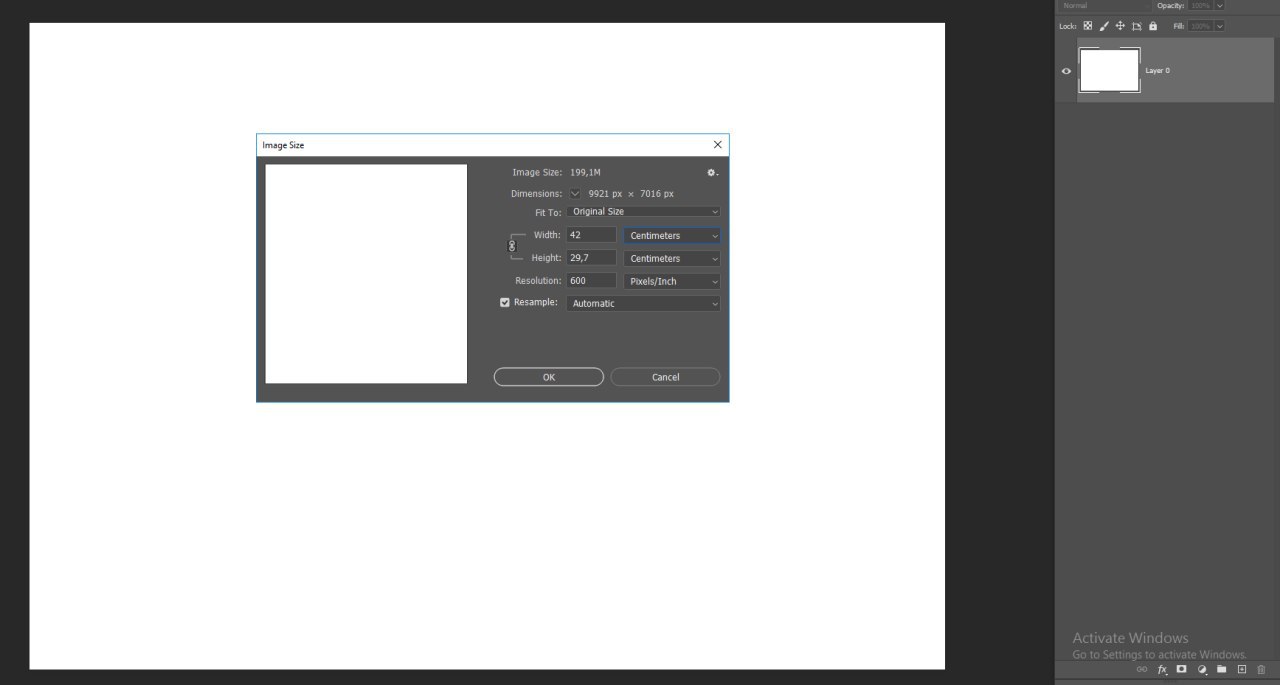This screenshot has width=1280, height=685.
Task: Open the Fill slider dropdown arrow
Action: coord(1219,26)
